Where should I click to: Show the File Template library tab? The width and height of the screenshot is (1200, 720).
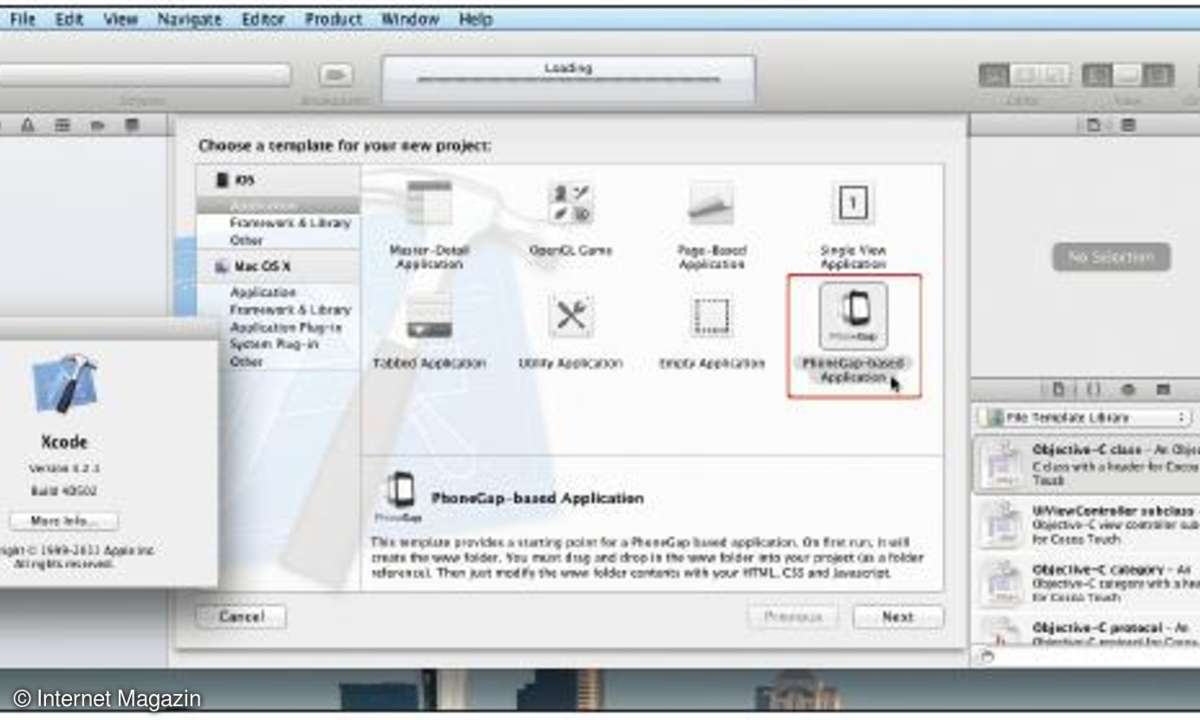[1059, 388]
